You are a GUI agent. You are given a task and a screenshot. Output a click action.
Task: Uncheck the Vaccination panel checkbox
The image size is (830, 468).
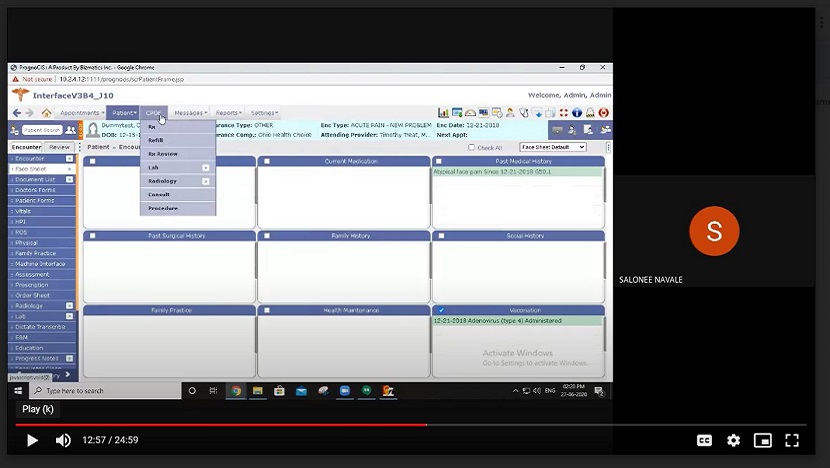point(441,310)
